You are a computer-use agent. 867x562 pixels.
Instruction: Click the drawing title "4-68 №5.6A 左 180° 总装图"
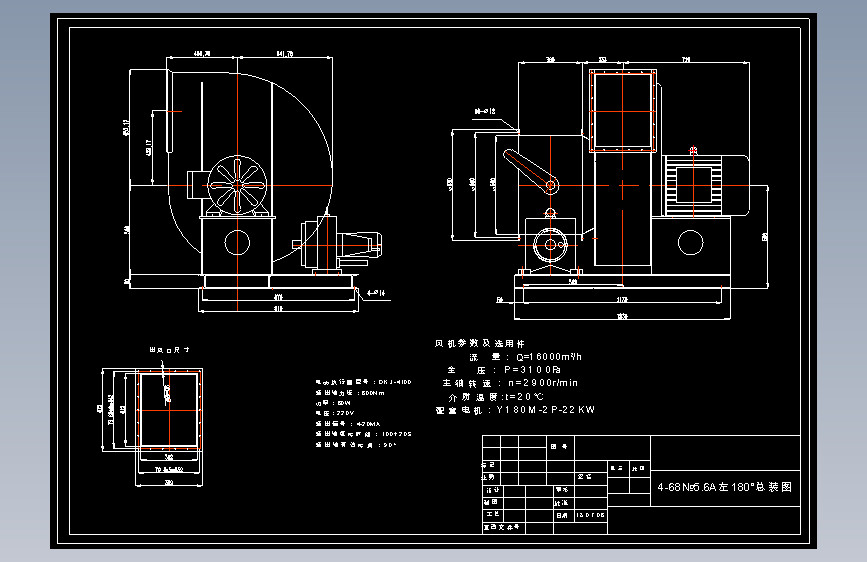click(725, 487)
